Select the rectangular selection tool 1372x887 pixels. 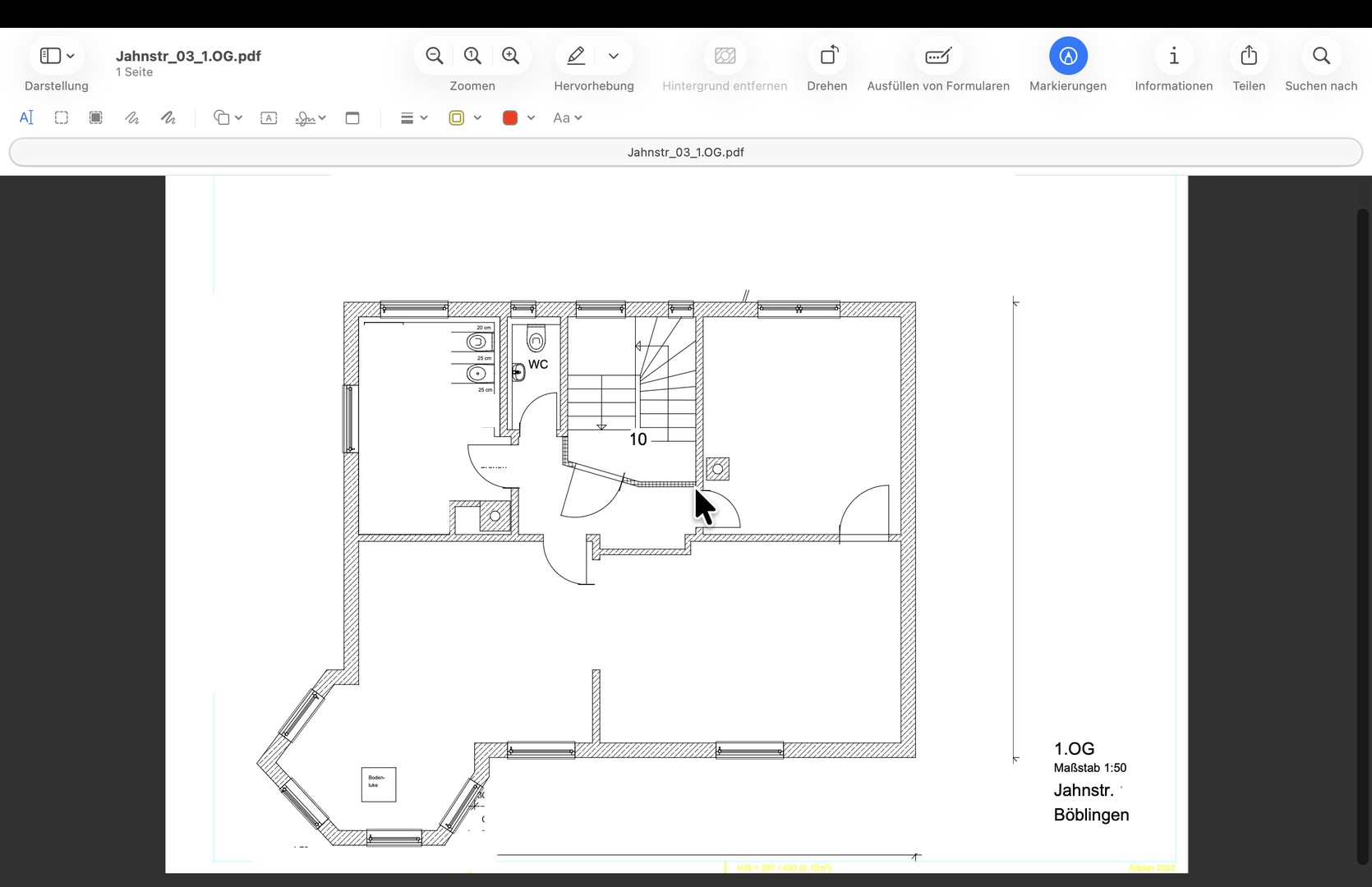62,117
